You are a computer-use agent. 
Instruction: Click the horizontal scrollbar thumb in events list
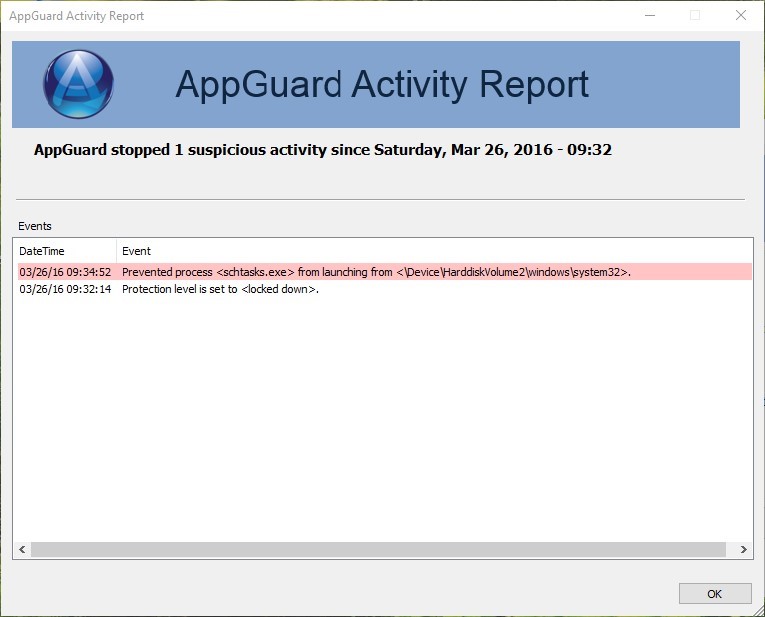(379, 549)
